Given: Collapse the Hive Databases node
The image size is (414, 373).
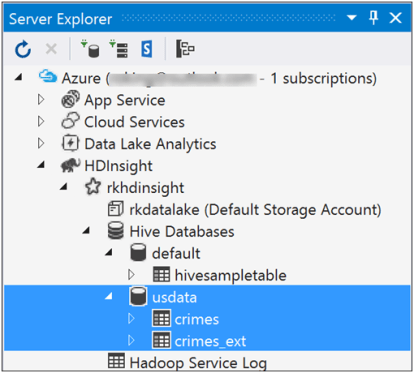Looking at the screenshot, I should [x=86, y=231].
